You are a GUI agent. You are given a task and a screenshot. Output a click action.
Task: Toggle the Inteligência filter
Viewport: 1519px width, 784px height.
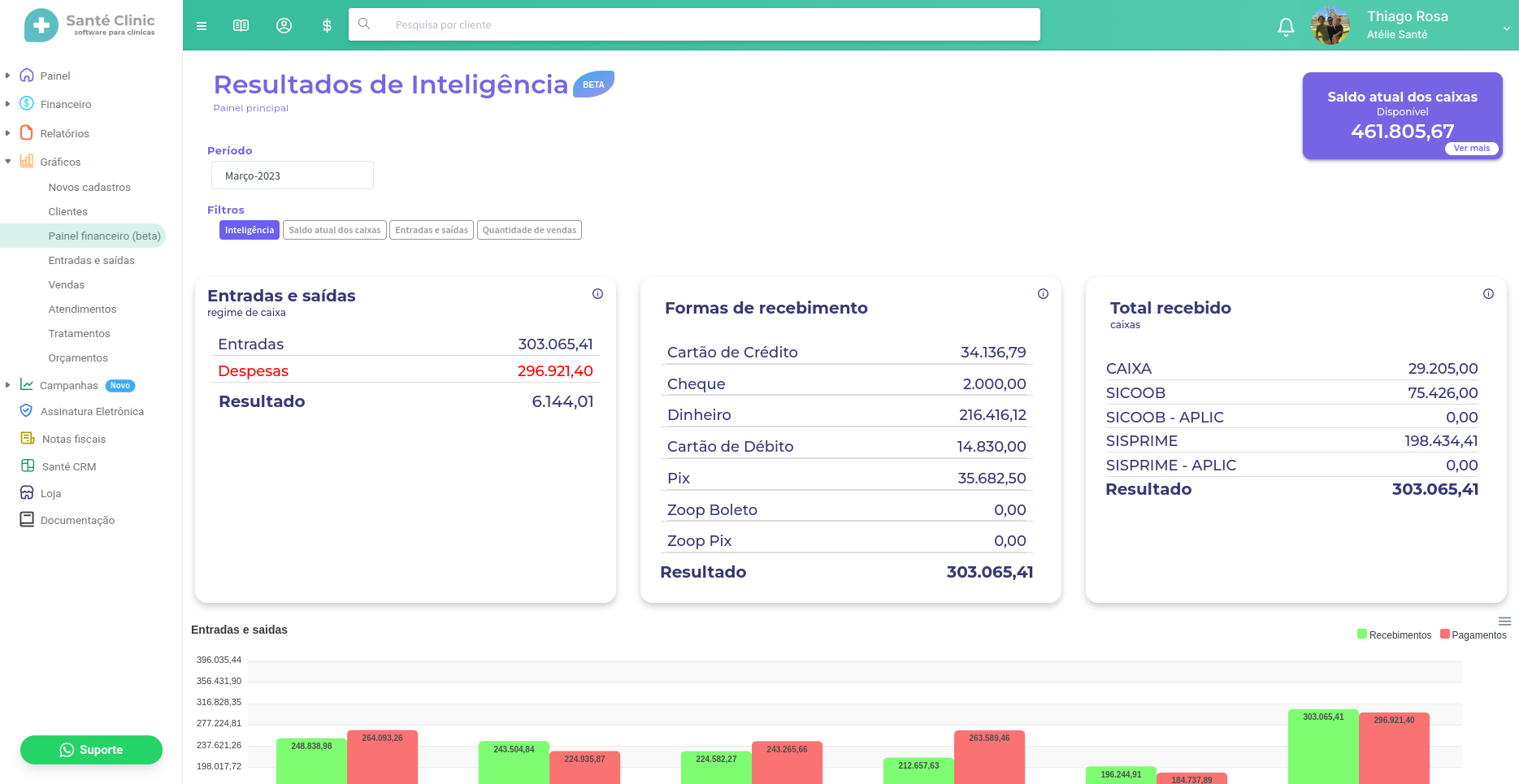pos(250,231)
